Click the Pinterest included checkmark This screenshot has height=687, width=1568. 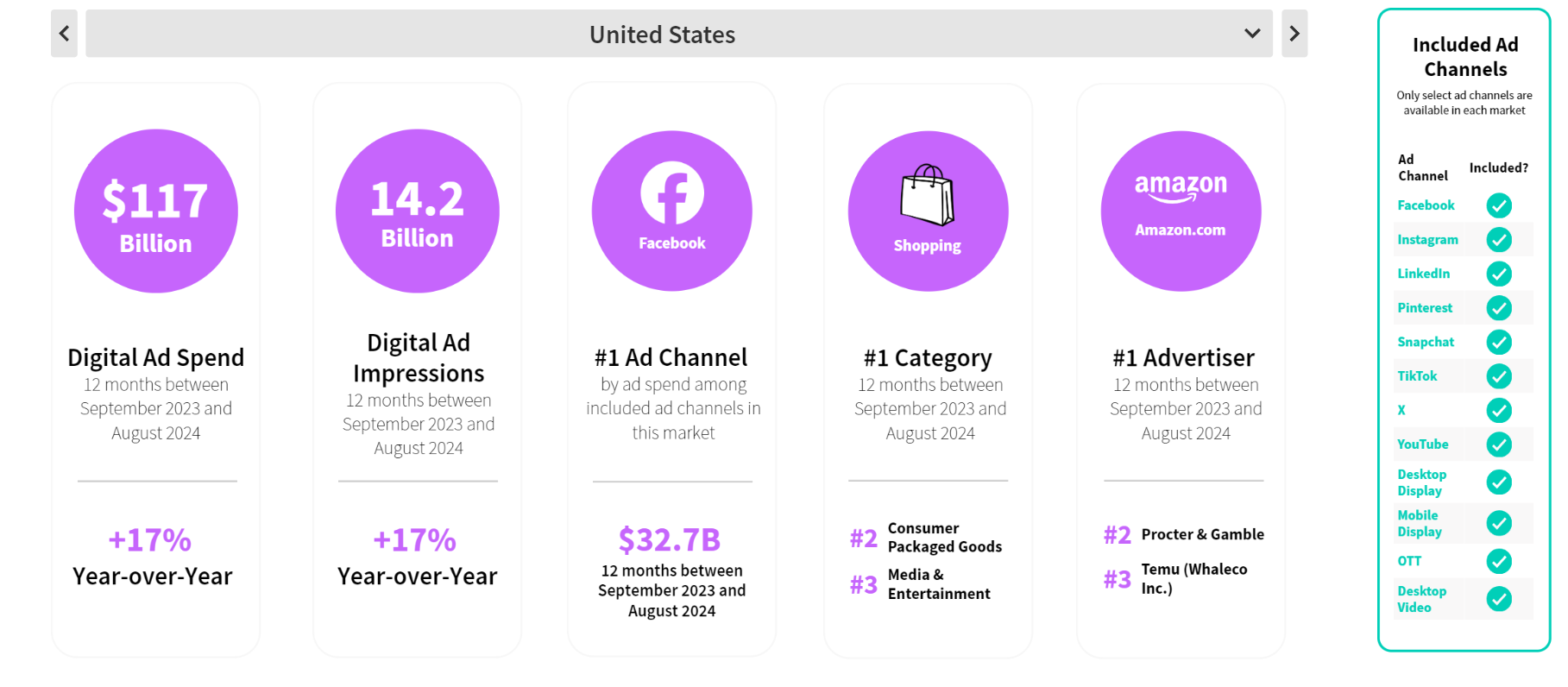[x=1499, y=308]
